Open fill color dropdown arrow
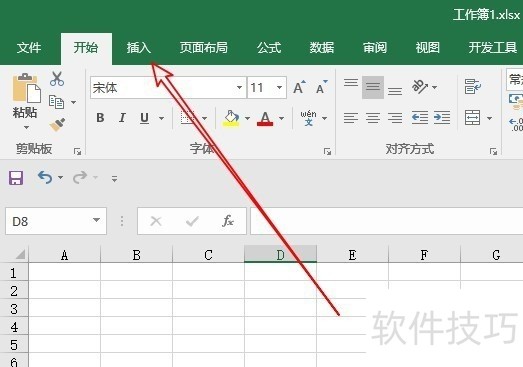The height and width of the screenshot is (367, 523). click(247, 118)
